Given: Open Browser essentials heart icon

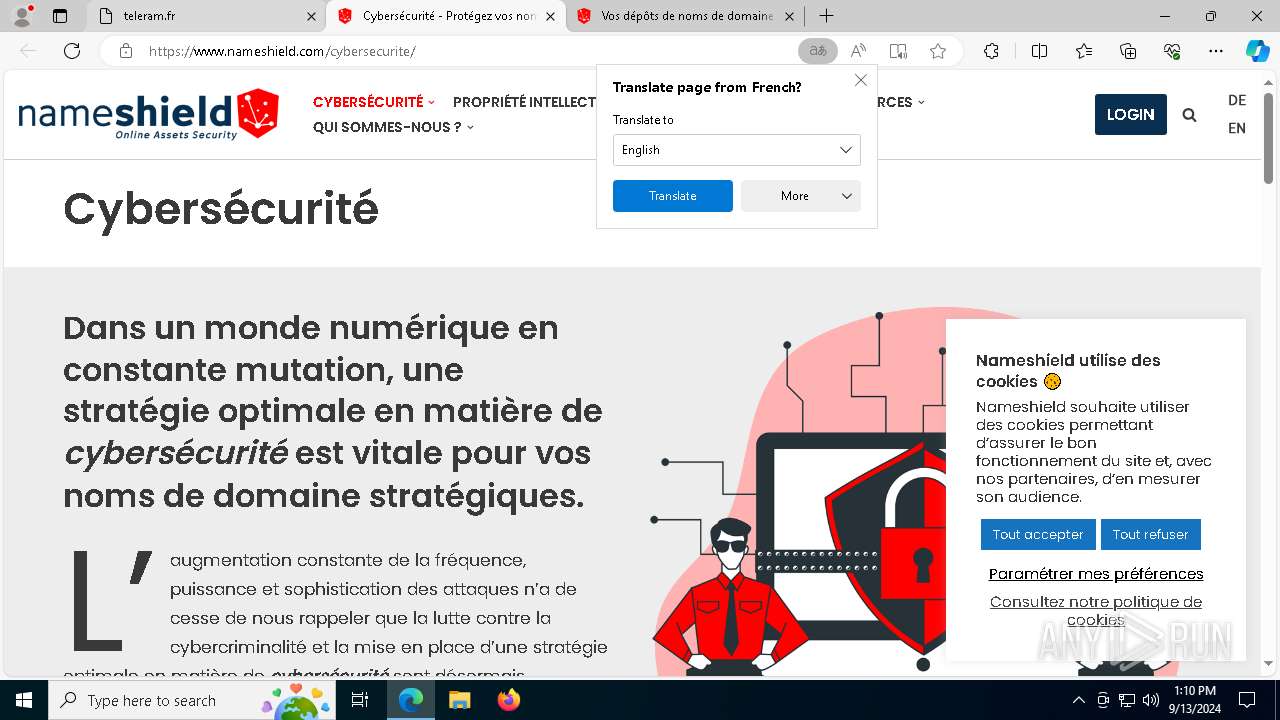Looking at the screenshot, I should tap(1172, 51).
